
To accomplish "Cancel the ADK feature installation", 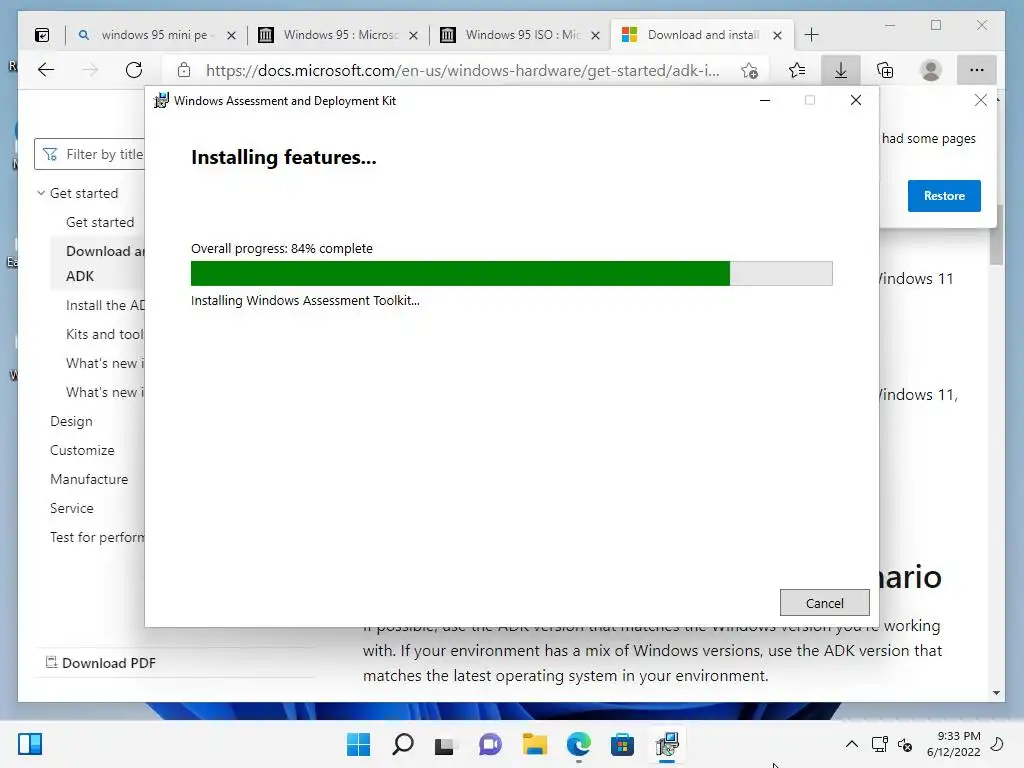I will 824,603.
